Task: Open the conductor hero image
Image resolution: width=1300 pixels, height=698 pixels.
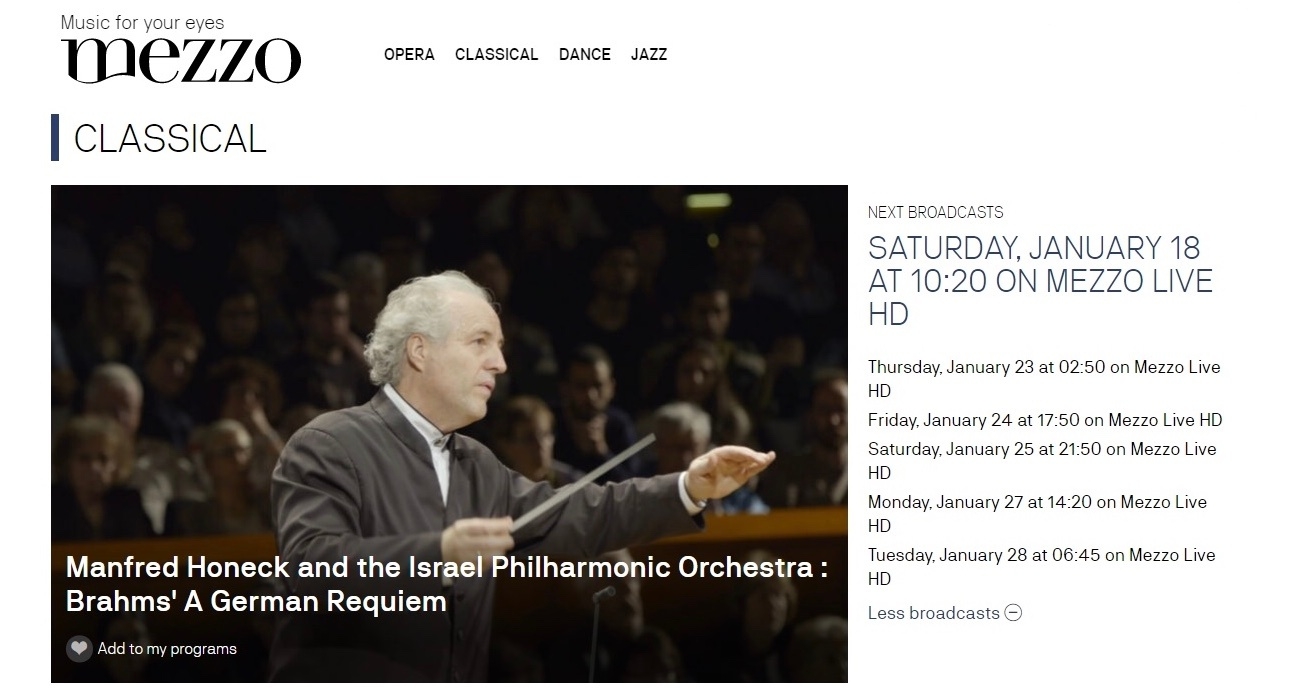Action: tap(449, 380)
